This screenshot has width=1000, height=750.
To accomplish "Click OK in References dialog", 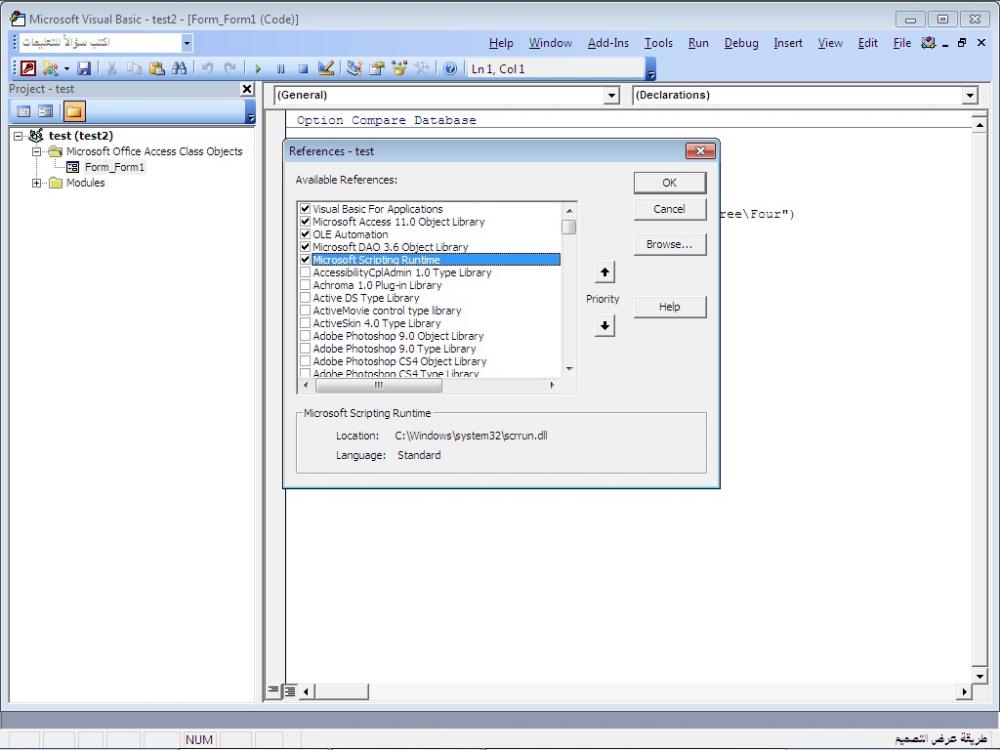I will (x=670, y=182).
